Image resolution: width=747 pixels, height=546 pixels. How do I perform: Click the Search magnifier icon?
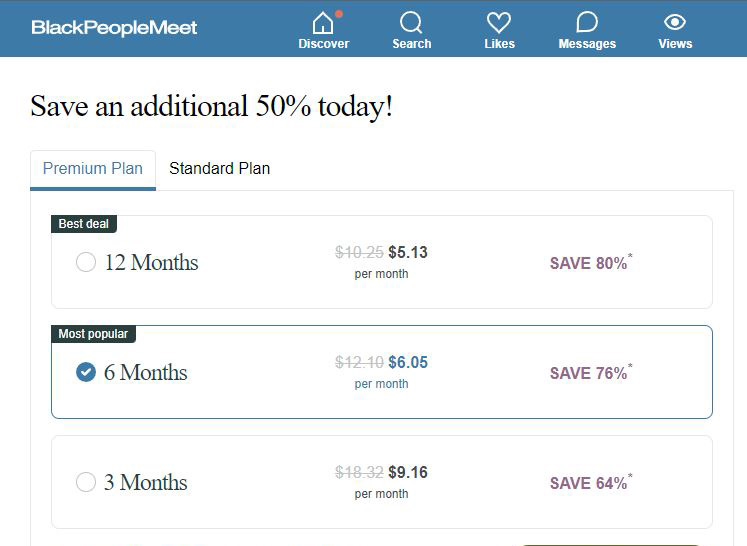point(411,22)
